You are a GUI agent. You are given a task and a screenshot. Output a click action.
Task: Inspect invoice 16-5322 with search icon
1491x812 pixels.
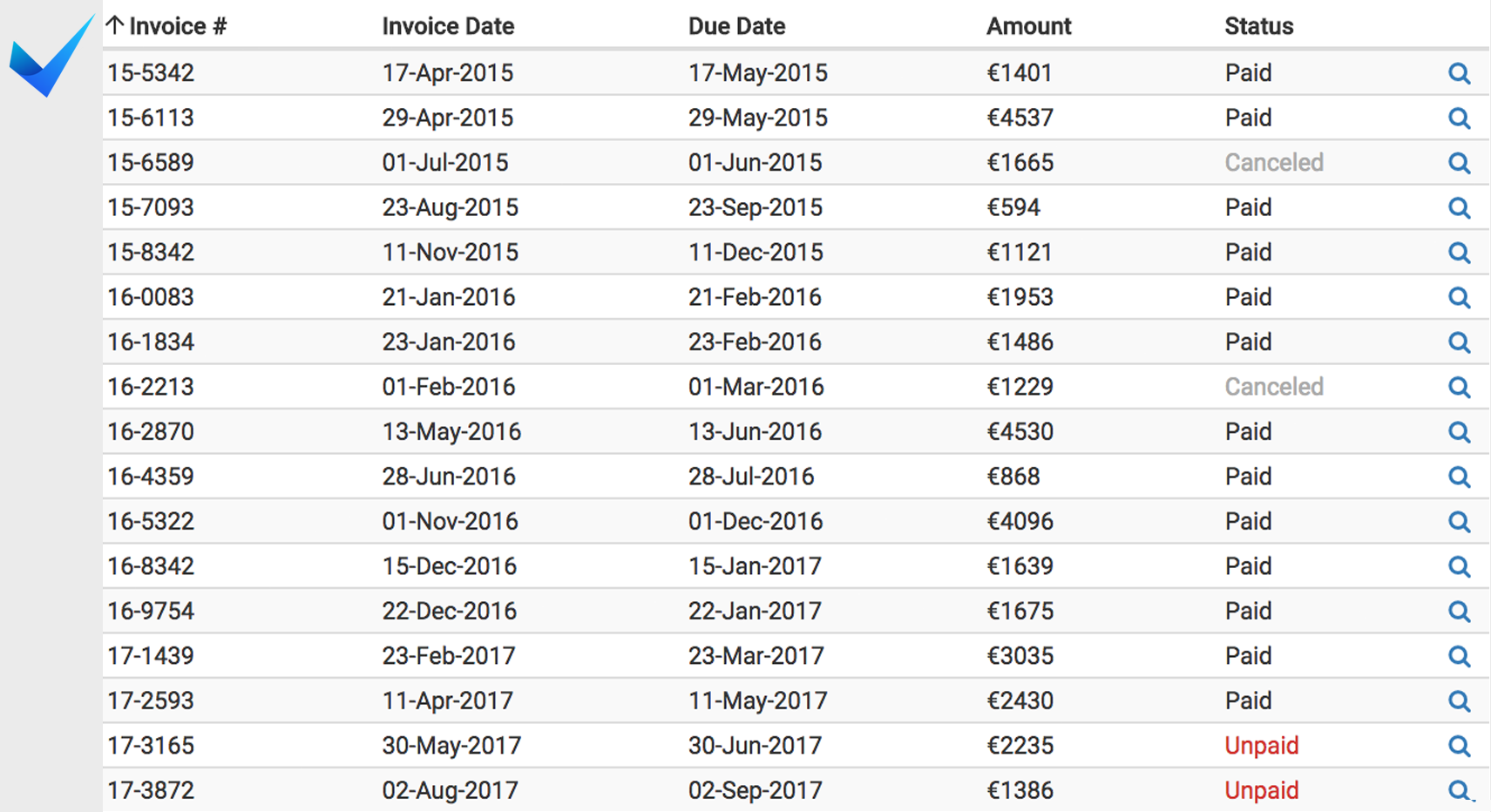(x=1460, y=522)
